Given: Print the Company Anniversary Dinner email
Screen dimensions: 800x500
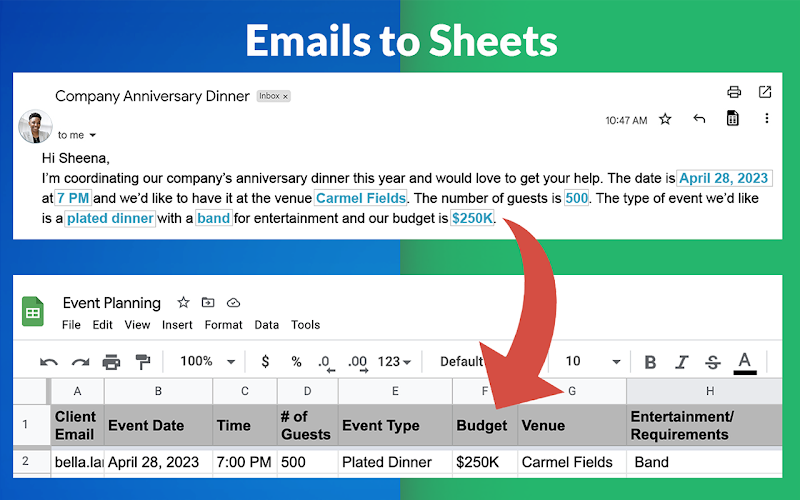Looking at the screenshot, I should 734,92.
